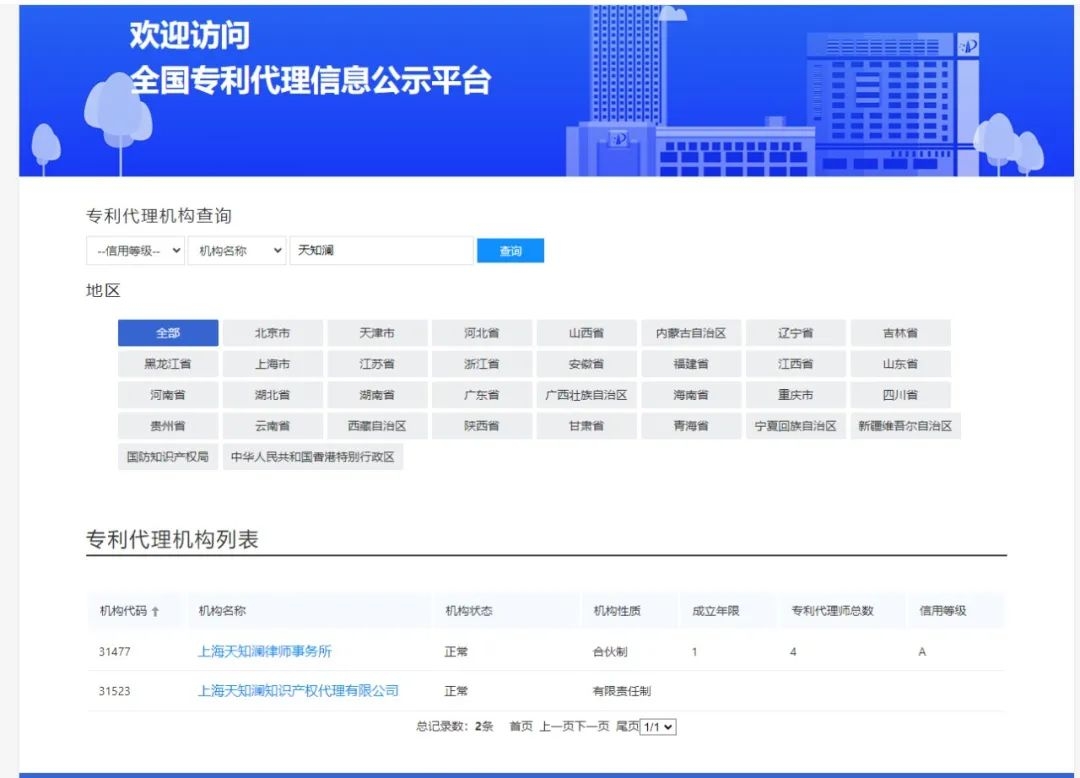
Task: Click the search input containing 天知澜
Action: click(x=382, y=251)
